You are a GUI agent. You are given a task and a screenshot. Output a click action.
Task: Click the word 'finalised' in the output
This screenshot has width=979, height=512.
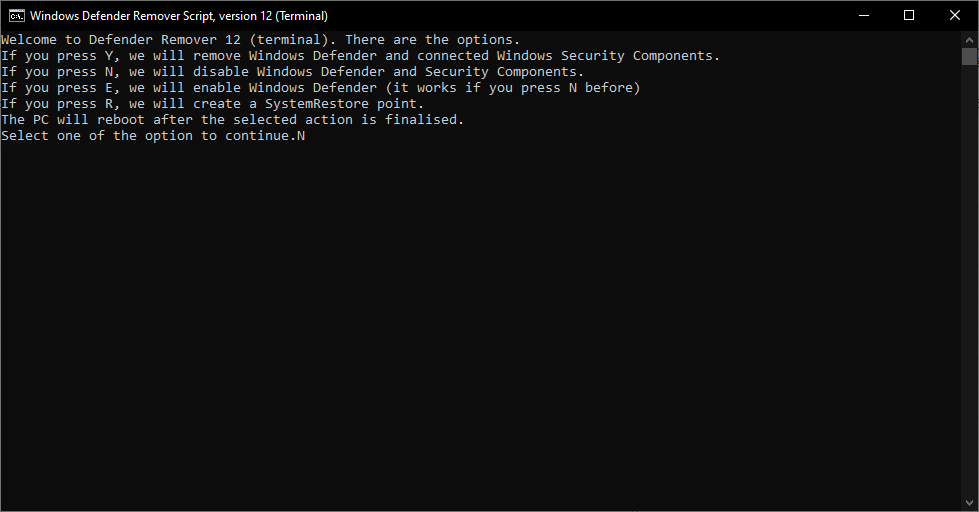pos(421,120)
